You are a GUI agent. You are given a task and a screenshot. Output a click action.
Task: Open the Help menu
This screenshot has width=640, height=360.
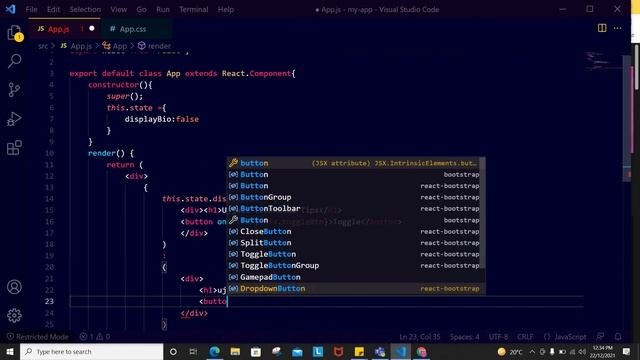[x=225, y=9]
